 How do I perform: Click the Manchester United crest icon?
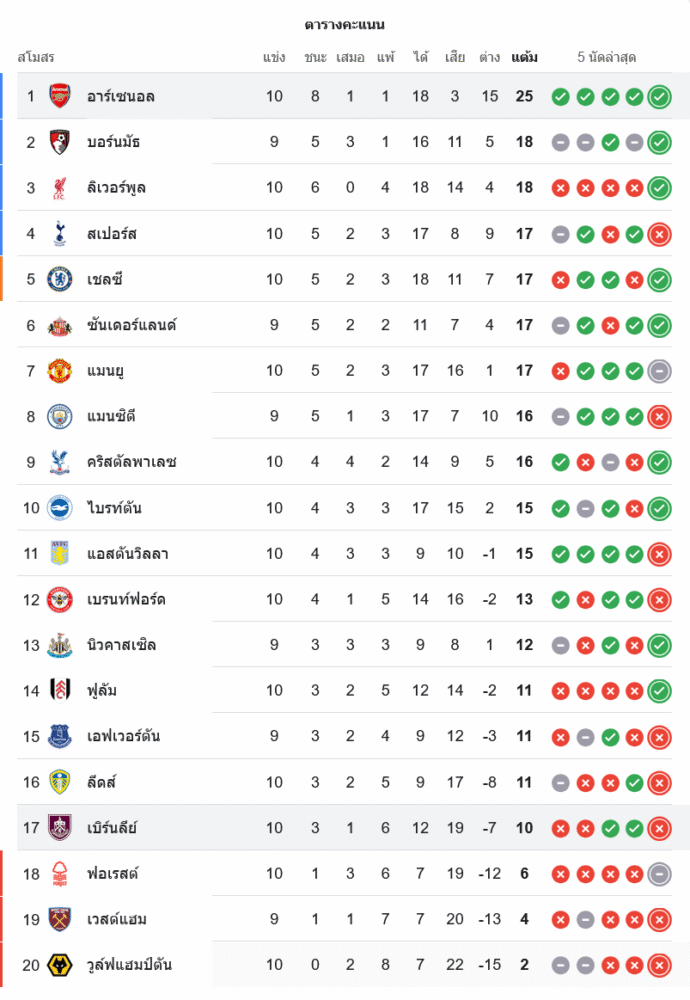click(60, 371)
